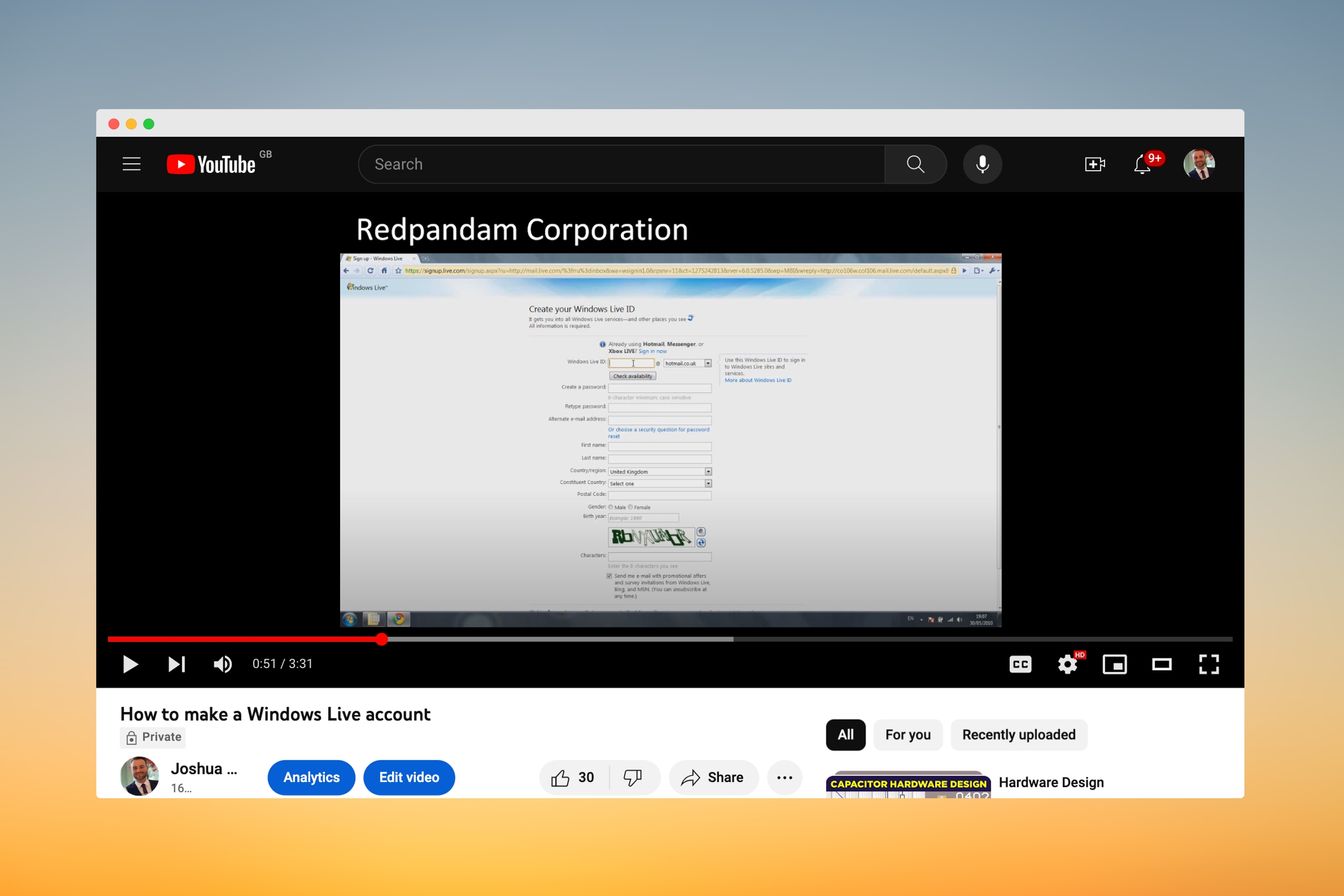Open the account avatar menu

pos(1199,164)
